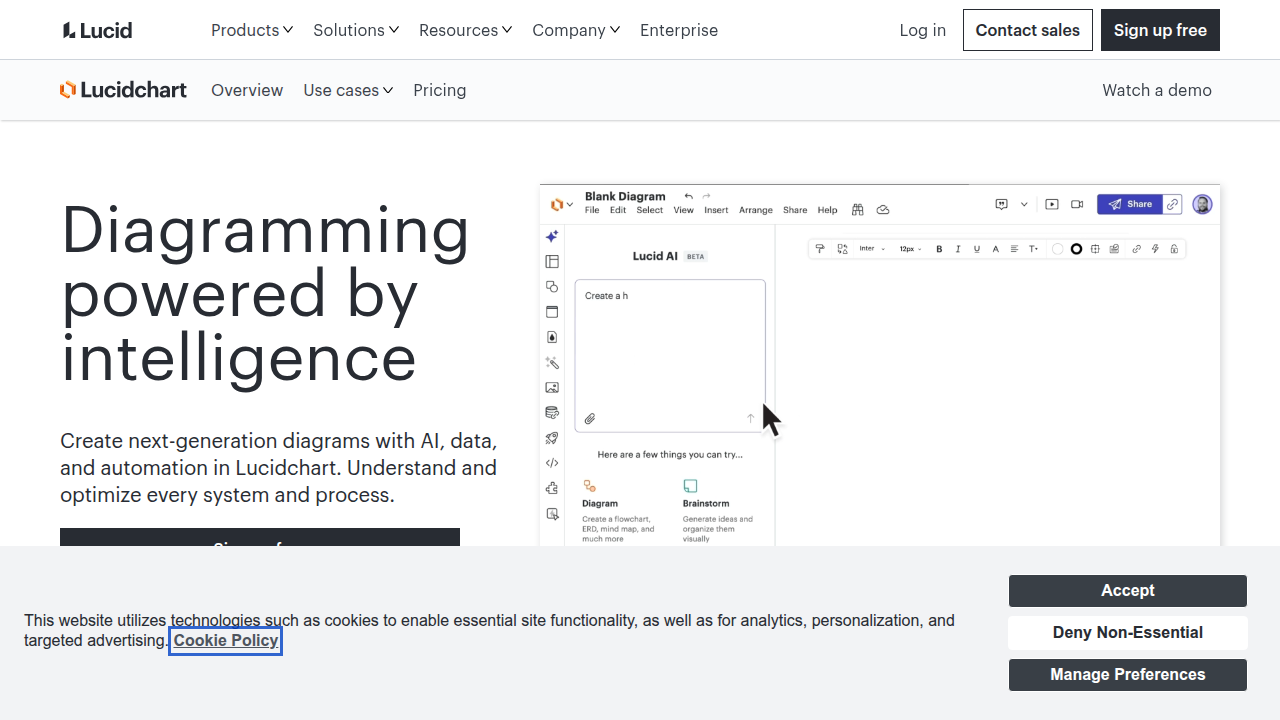Click the text color A icon
The height and width of the screenshot is (720, 1280).
click(995, 249)
